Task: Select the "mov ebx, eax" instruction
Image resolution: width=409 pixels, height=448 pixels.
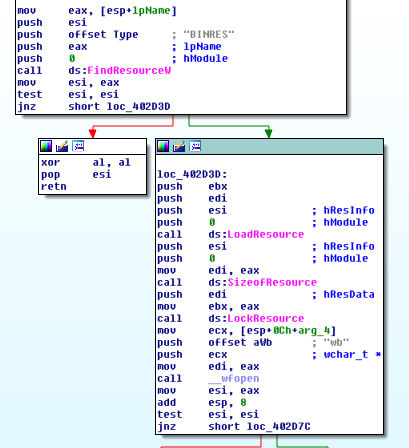Action: pyautogui.click(x=208, y=306)
